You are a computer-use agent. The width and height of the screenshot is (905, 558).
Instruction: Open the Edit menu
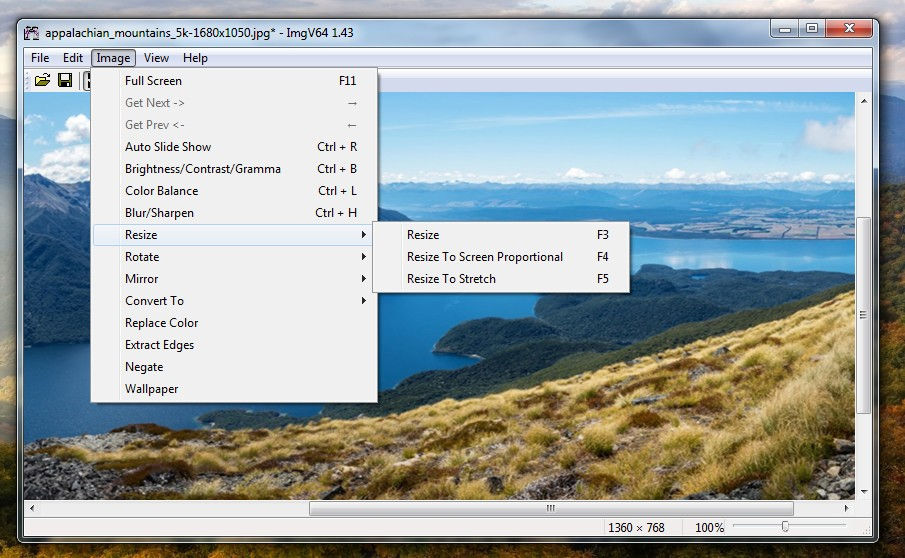(73, 58)
